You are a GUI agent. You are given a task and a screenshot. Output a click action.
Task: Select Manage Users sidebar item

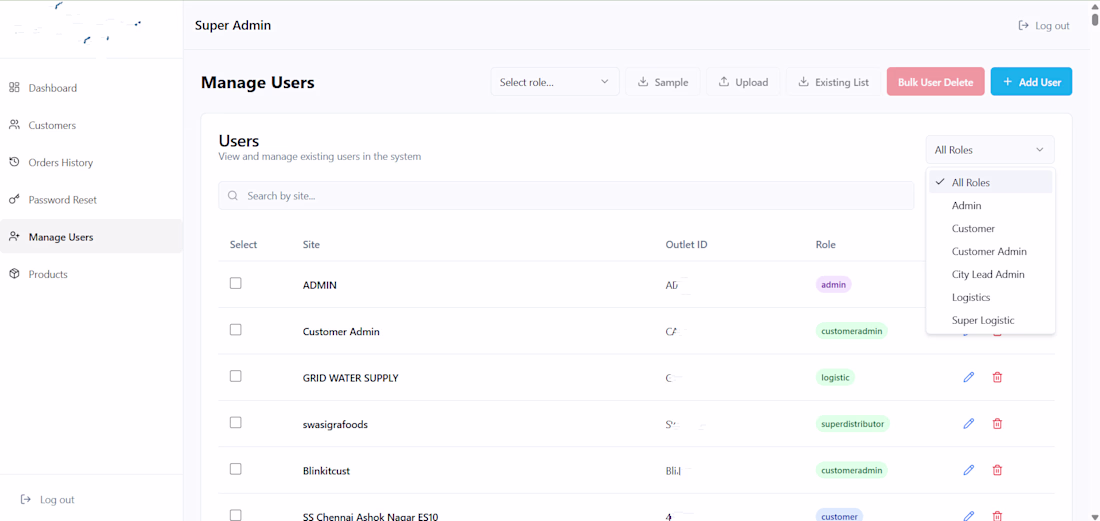91,236
